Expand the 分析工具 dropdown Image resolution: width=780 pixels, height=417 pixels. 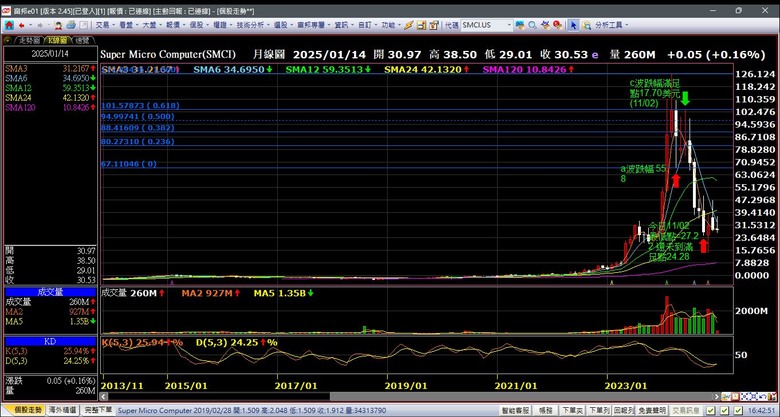point(611,25)
